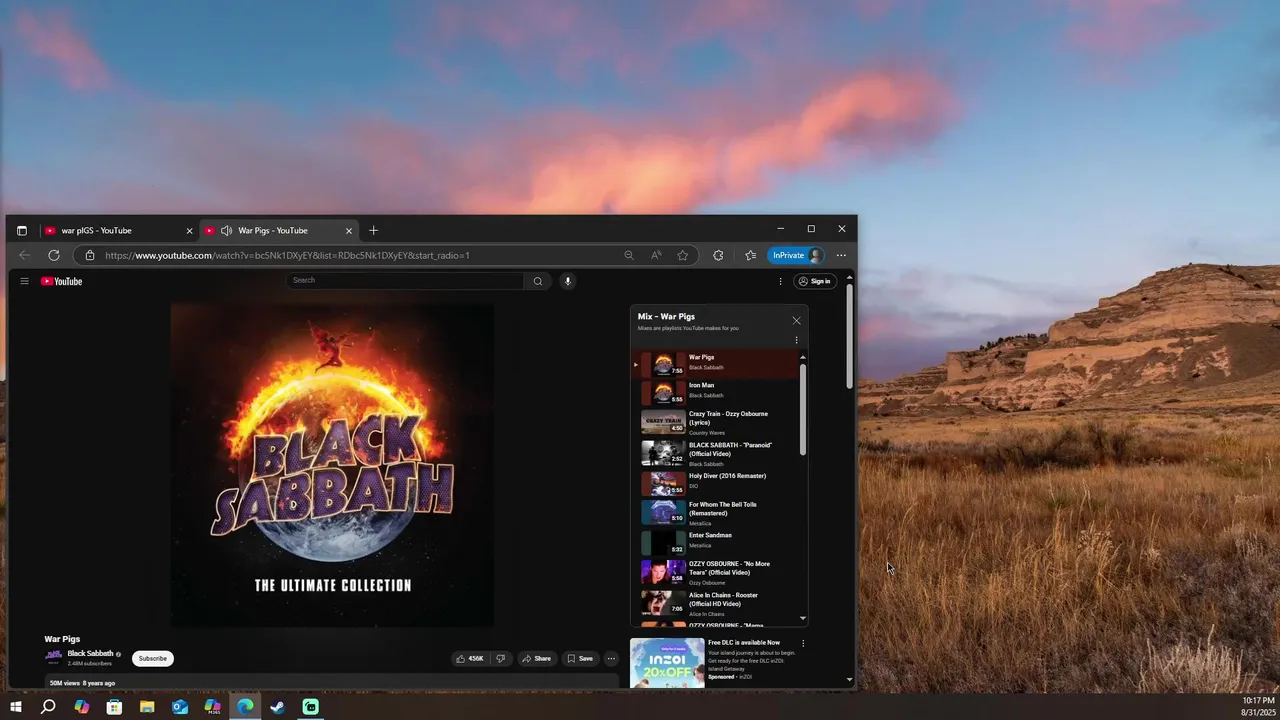This screenshot has height=720, width=1280.
Task: Open a new browser tab
Action: (x=373, y=231)
